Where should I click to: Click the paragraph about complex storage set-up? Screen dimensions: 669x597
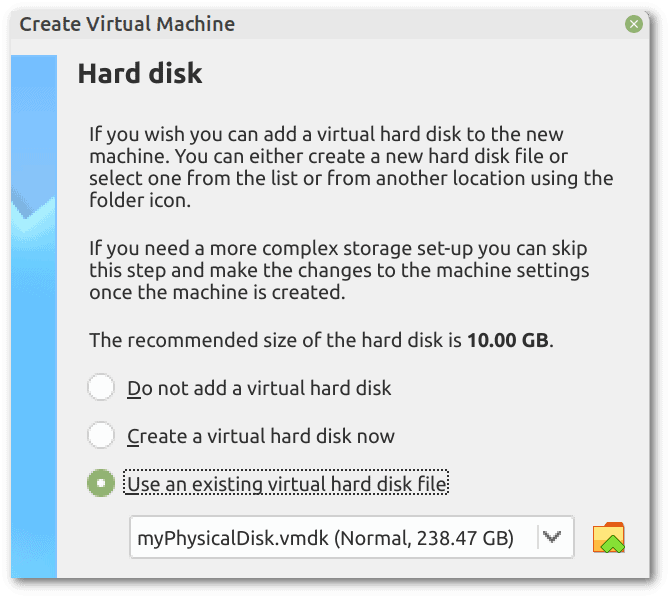(340, 270)
